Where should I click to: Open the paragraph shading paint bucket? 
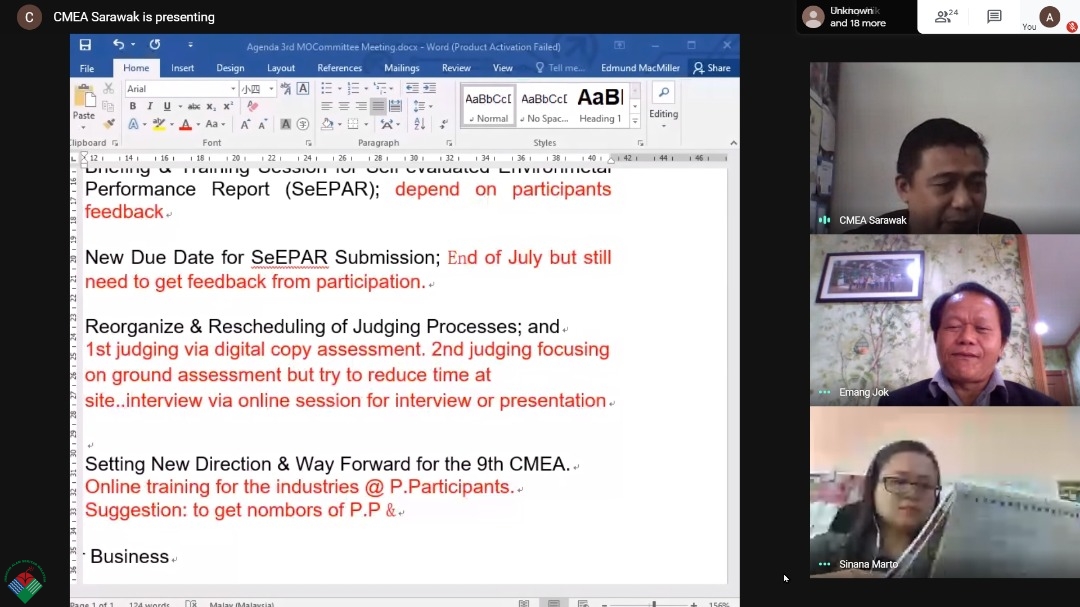pyautogui.click(x=327, y=125)
